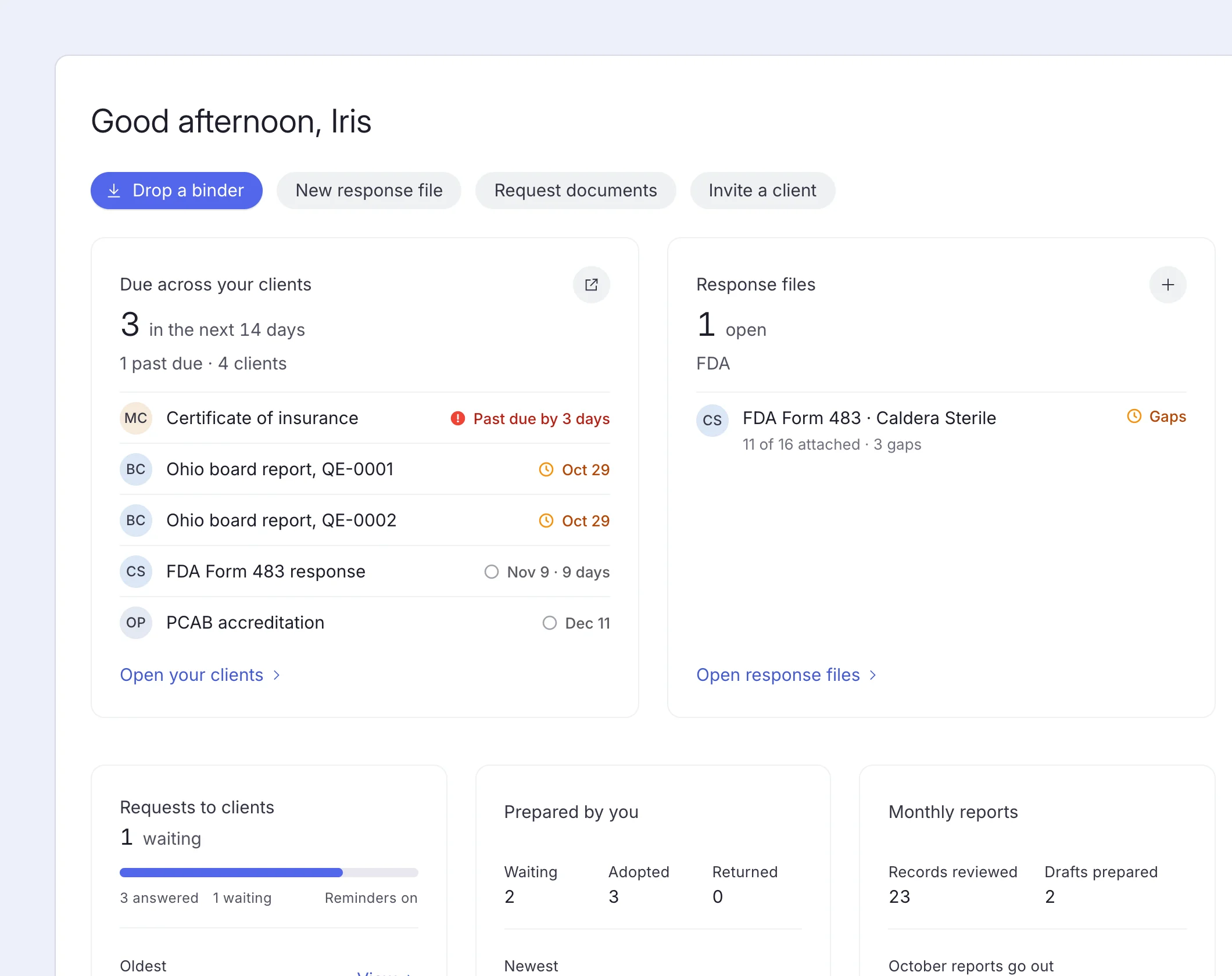
Task: Click the Past due by 3 days label
Action: tap(542, 419)
